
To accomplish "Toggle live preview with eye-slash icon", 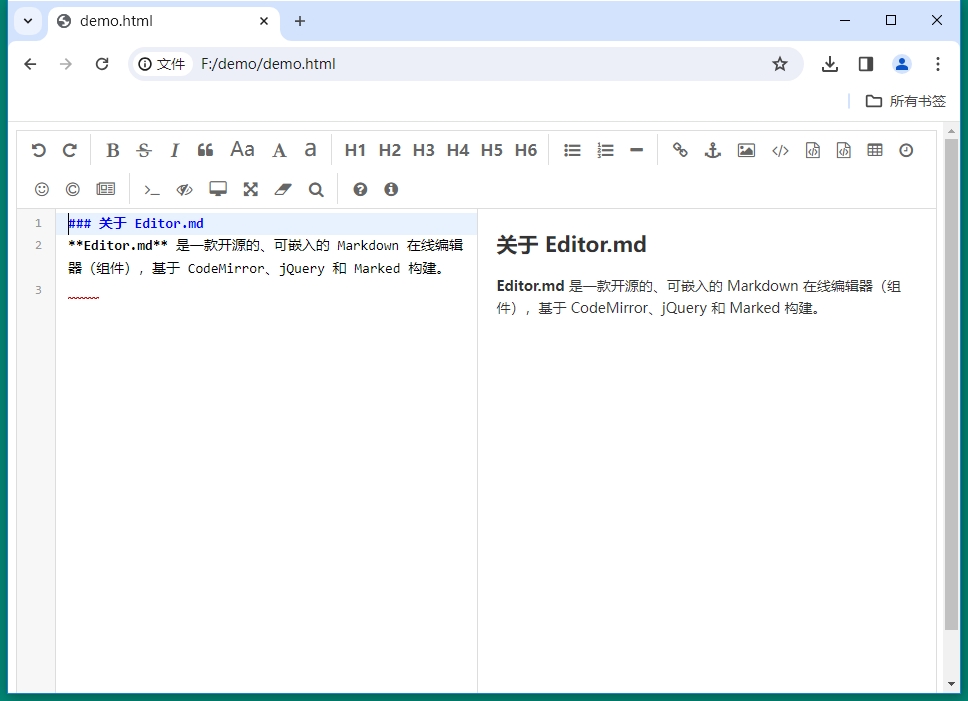I will tap(184, 189).
